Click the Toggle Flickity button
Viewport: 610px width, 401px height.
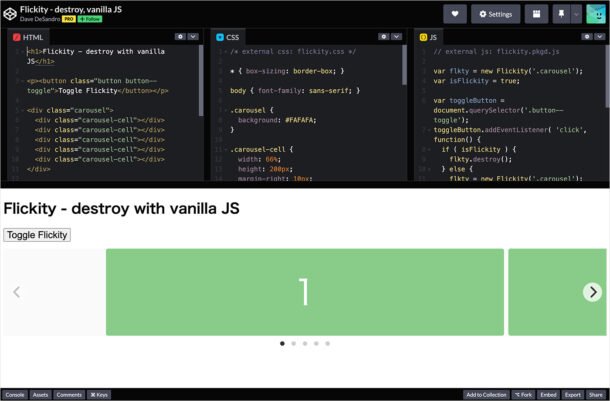coord(37,235)
